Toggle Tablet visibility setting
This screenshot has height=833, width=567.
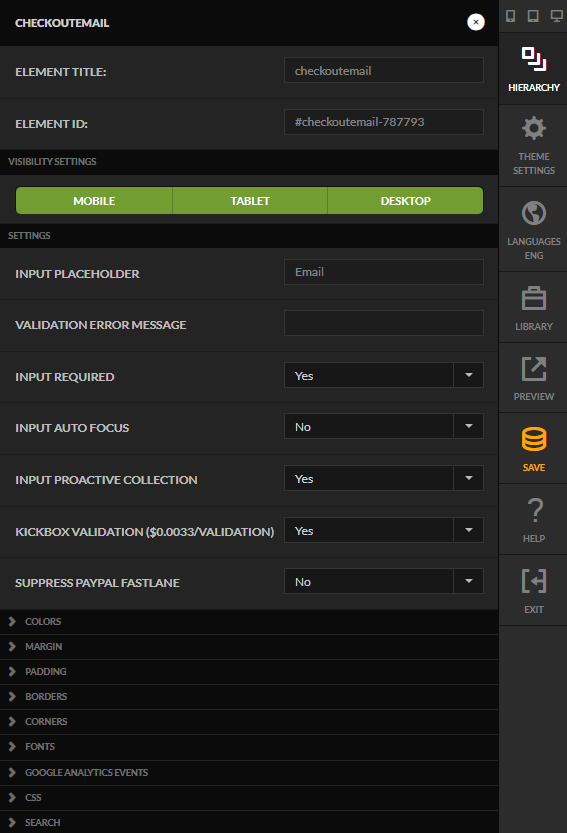(250, 201)
